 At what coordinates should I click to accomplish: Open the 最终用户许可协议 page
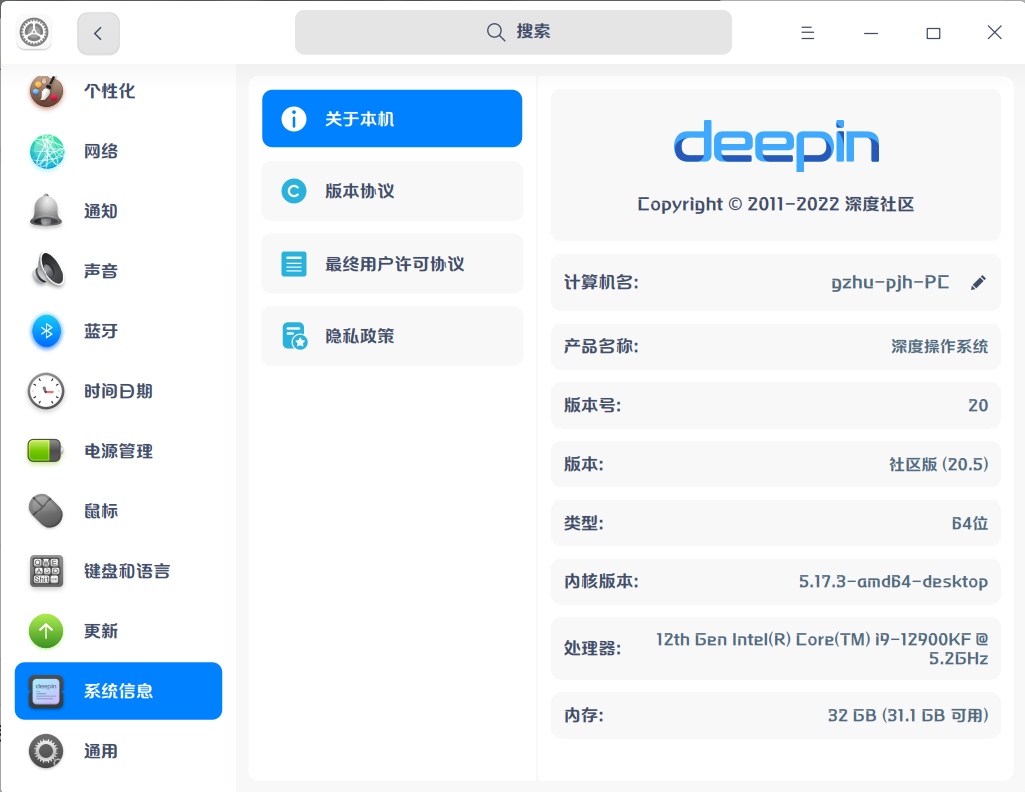click(x=392, y=264)
